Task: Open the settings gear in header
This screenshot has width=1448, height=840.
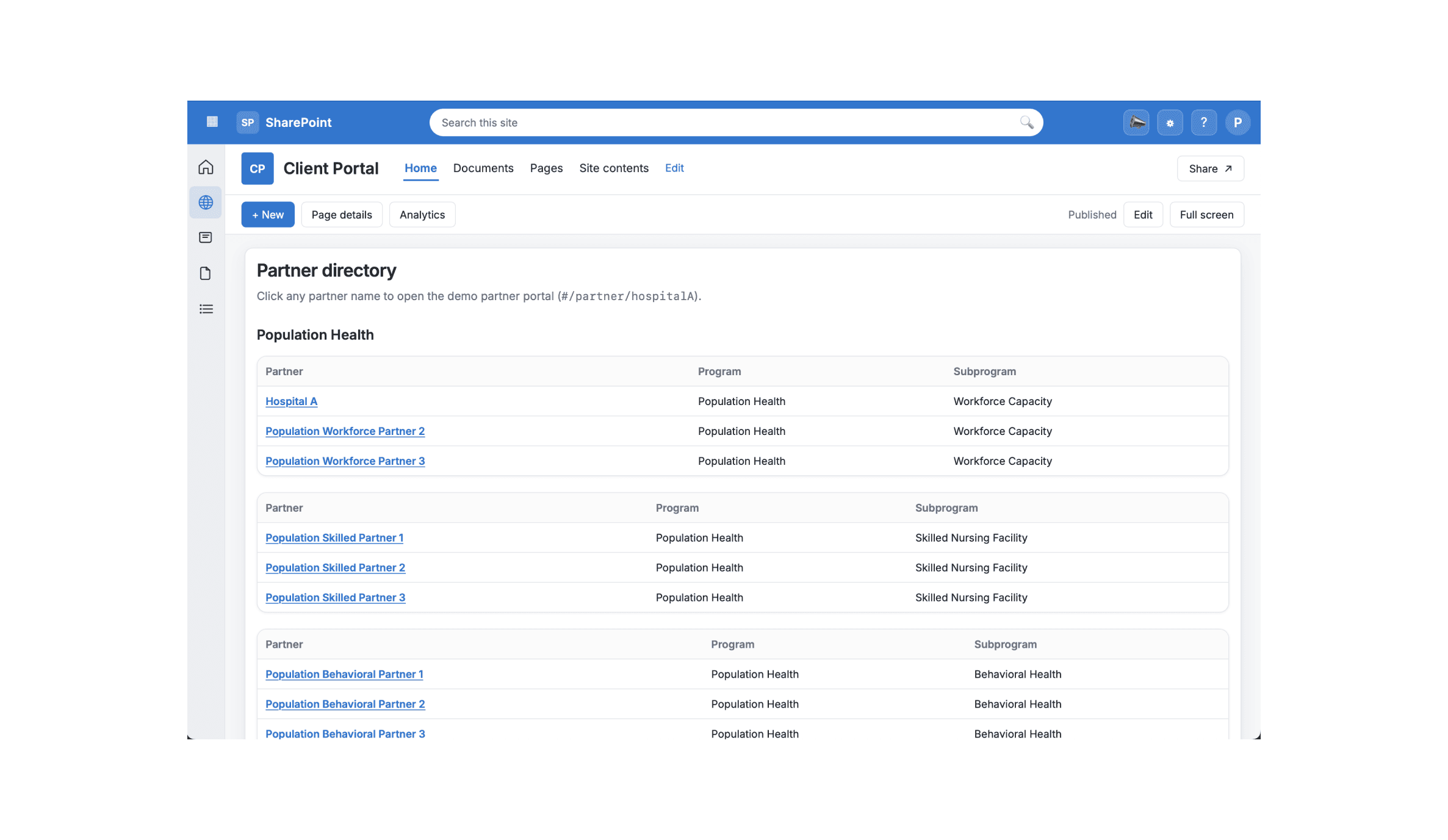Action: click(1170, 123)
